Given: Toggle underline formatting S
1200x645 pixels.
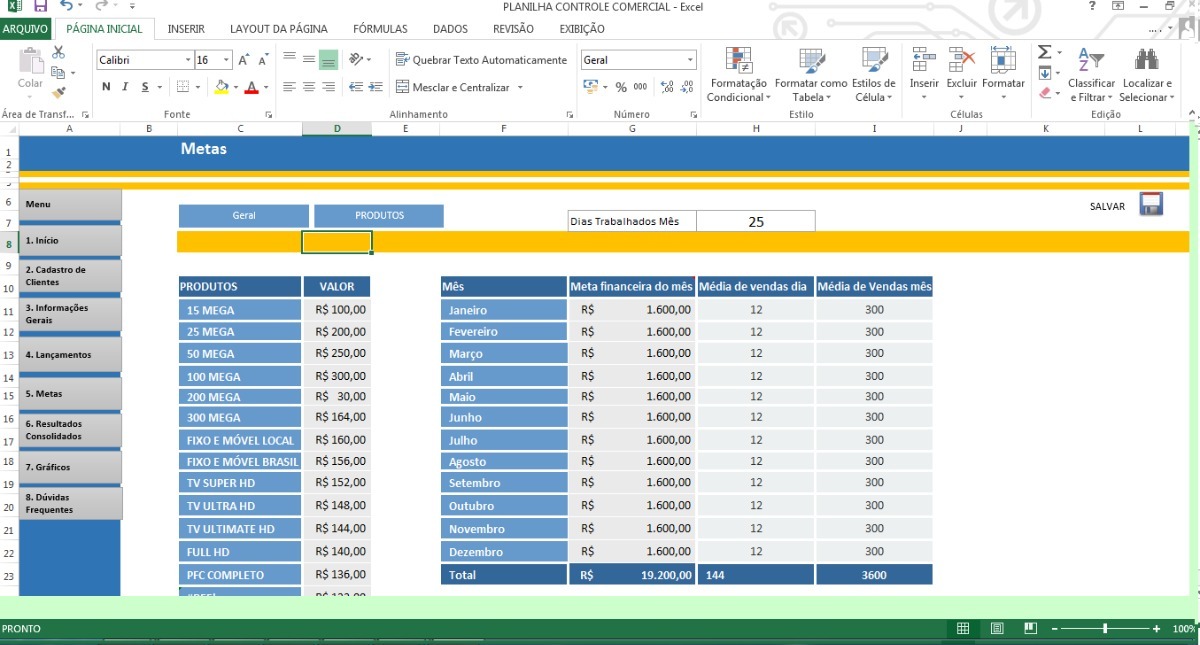Looking at the screenshot, I should (145, 87).
